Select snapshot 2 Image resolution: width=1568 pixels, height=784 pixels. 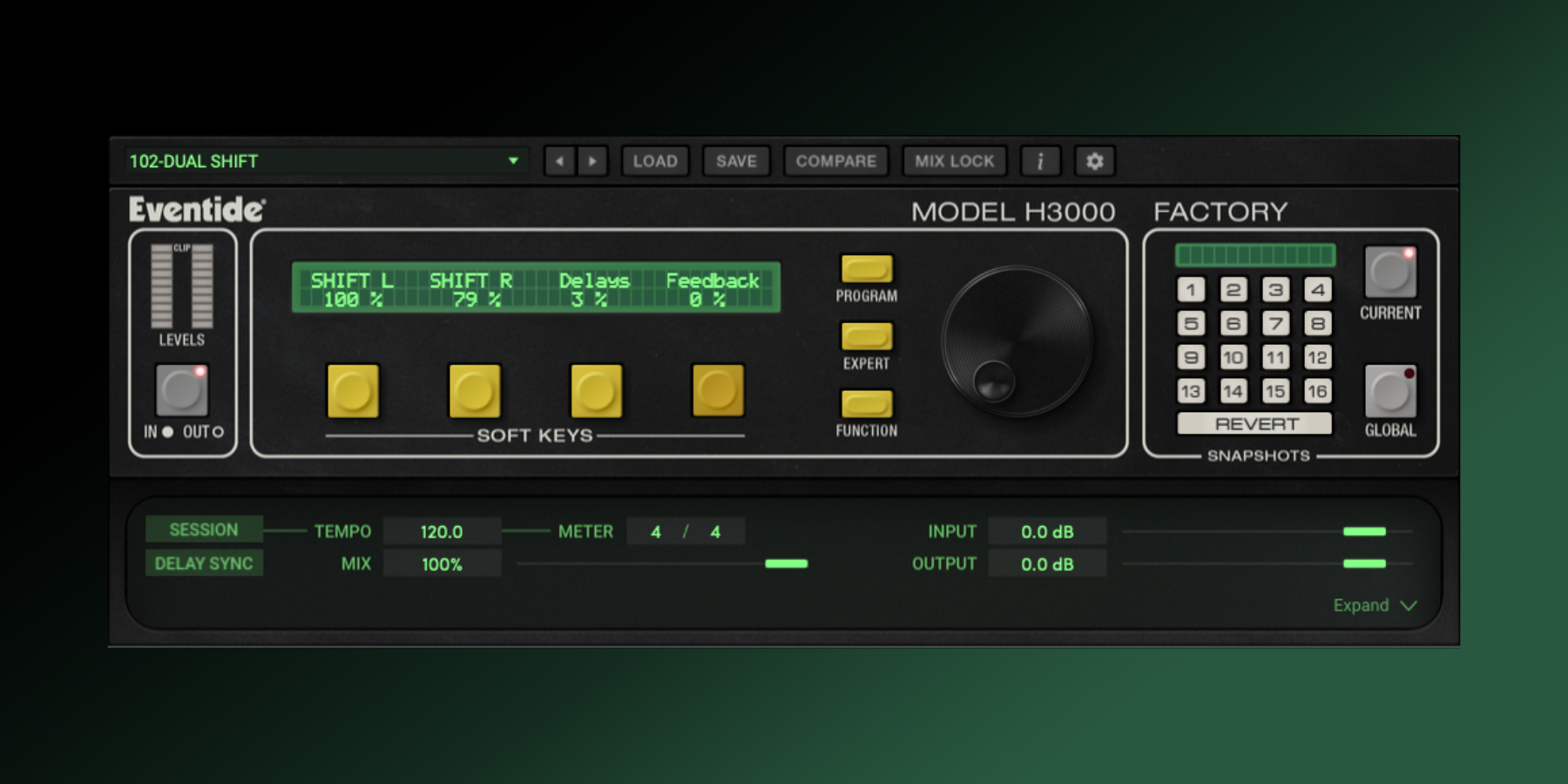pyautogui.click(x=1233, y=289)
